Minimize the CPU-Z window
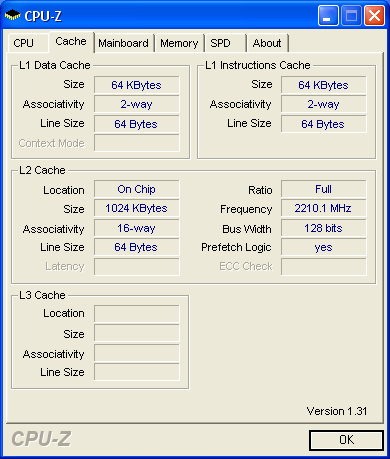This screenshot has width=390, height=459. (x=328, y=15)
